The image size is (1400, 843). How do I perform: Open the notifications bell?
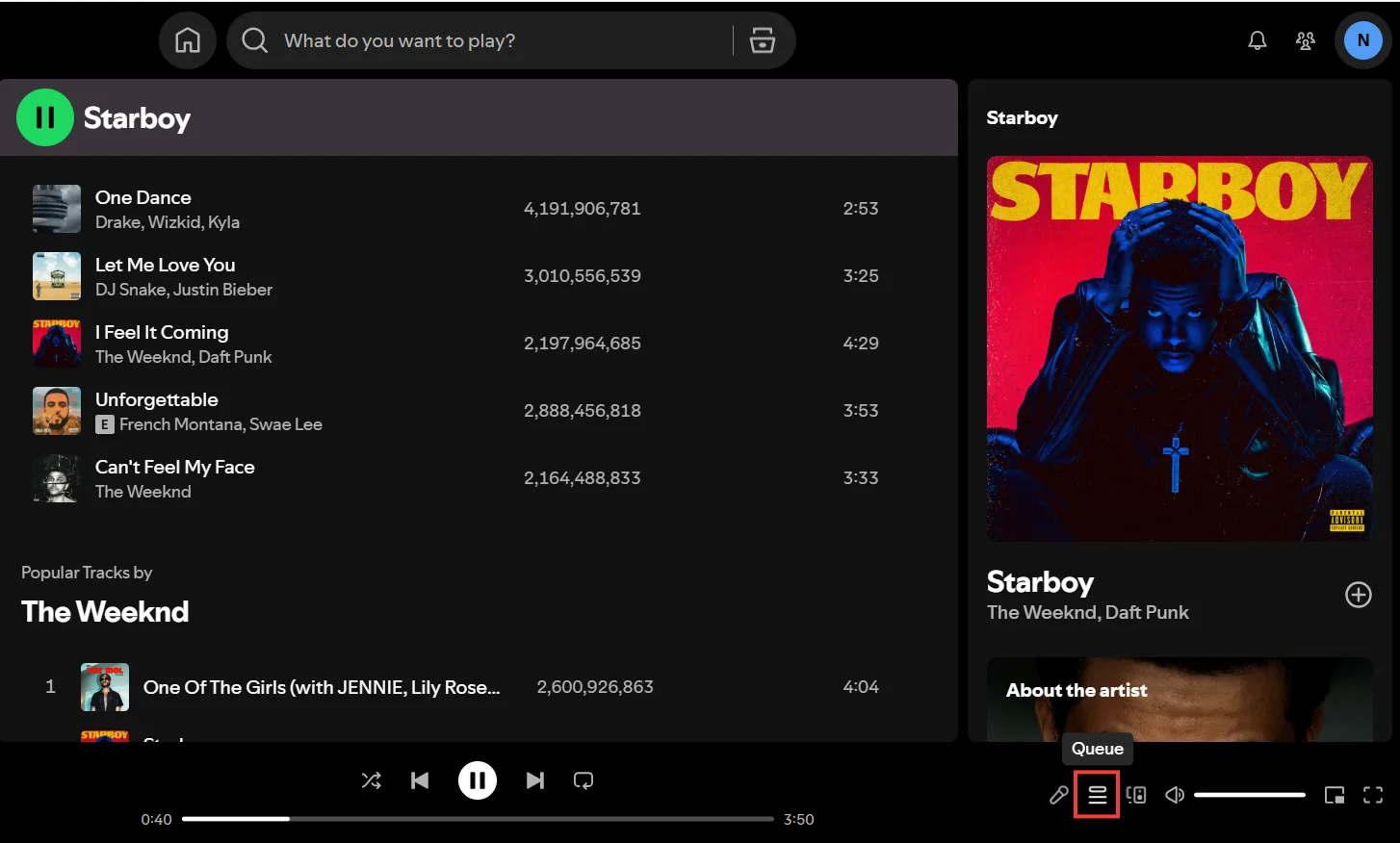(1257, 40)
